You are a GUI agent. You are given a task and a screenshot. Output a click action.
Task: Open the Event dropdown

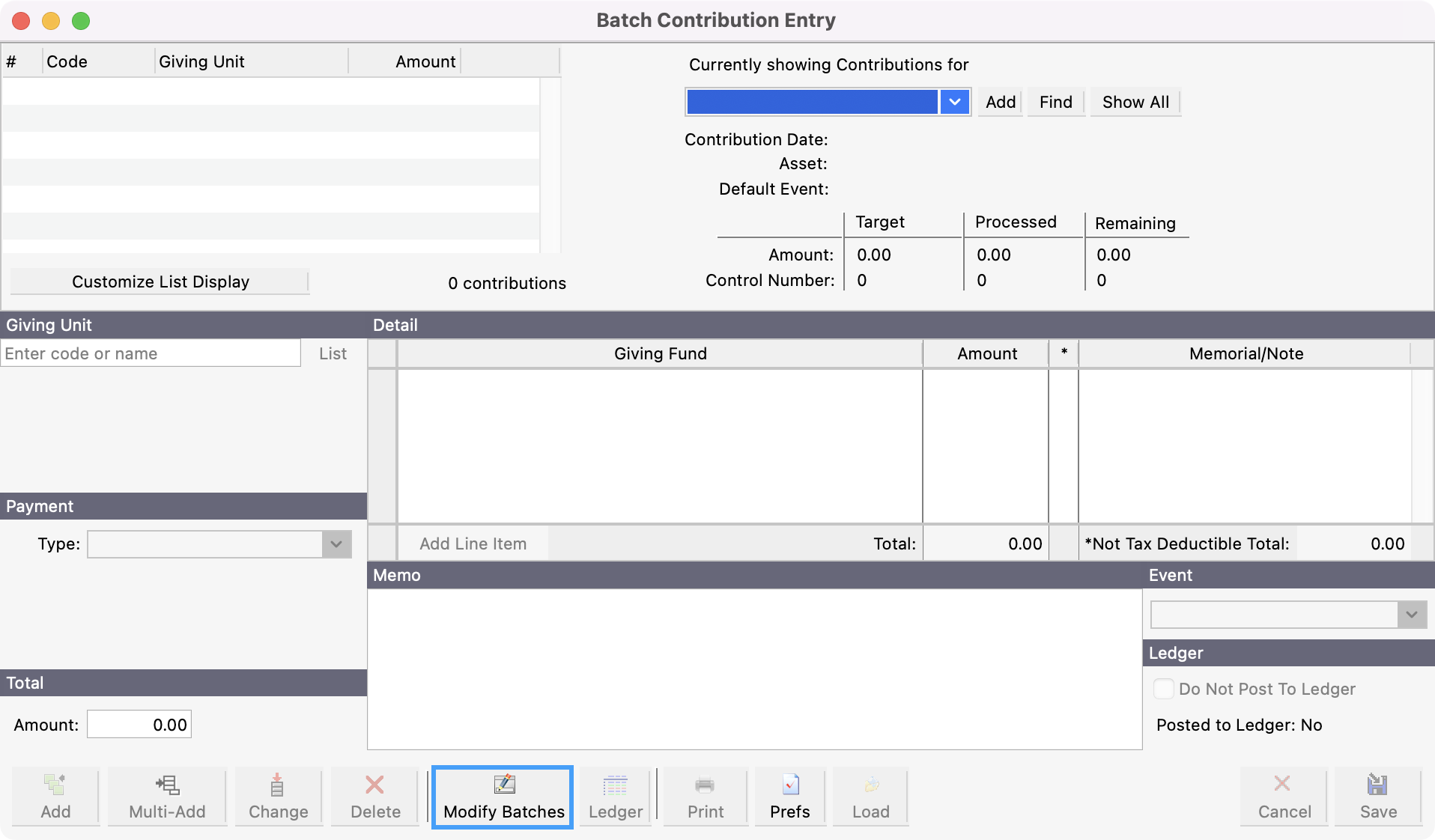1411,615
